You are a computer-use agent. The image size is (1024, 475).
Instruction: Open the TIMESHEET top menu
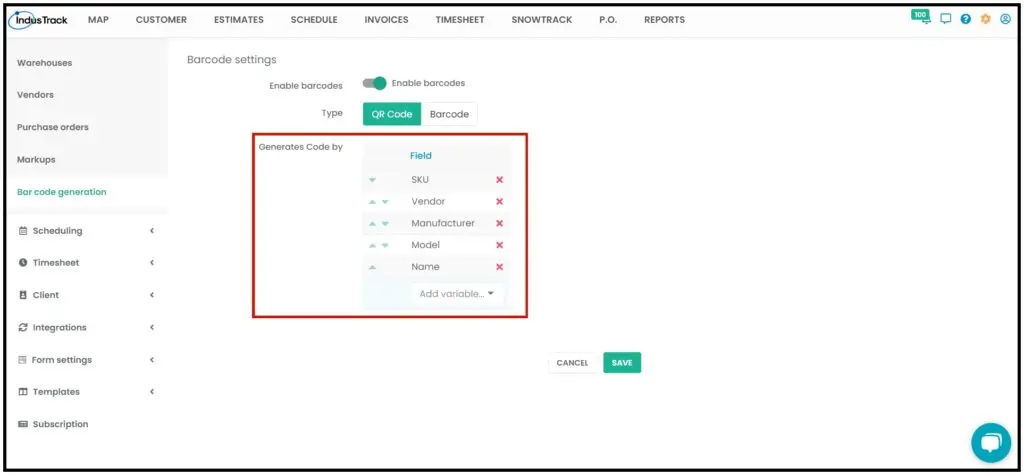pos(460,20)
